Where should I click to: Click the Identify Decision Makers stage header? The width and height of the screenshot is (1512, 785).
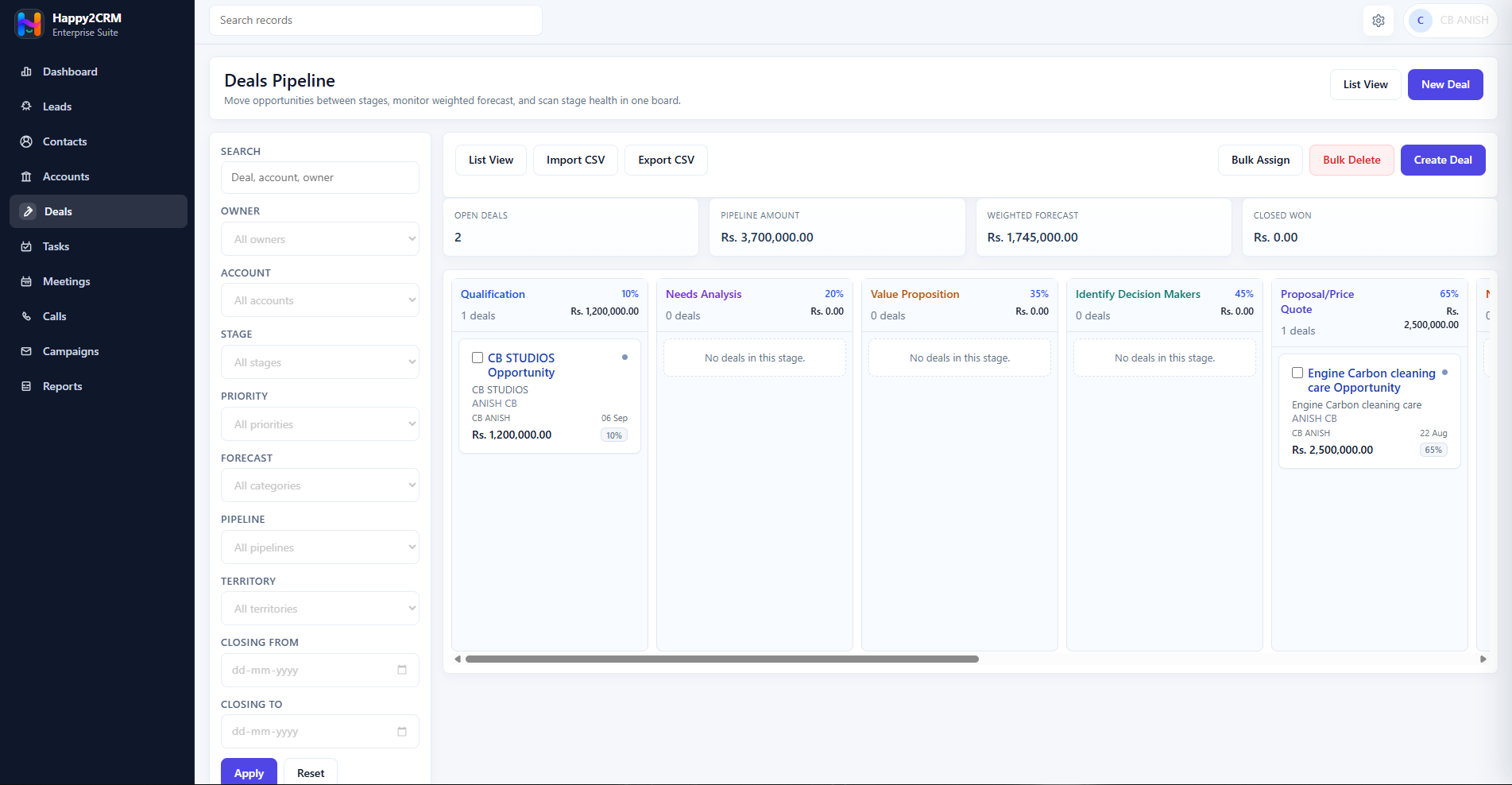[1138, 294]
